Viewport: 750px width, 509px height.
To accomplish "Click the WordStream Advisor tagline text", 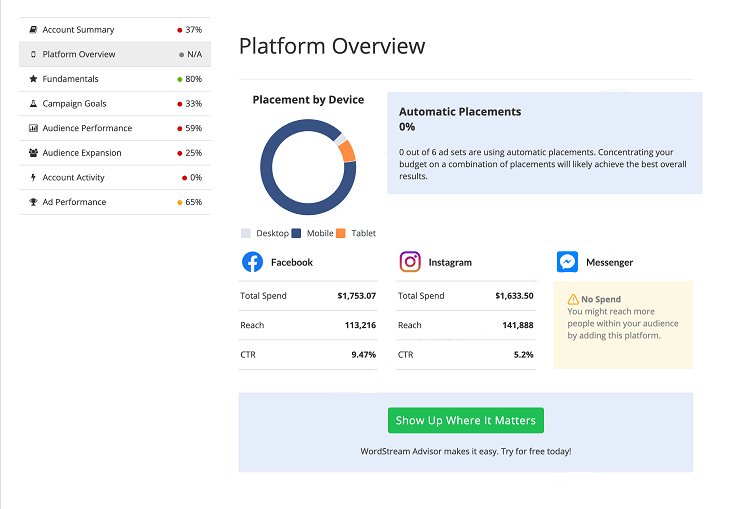I will [466, 452].
